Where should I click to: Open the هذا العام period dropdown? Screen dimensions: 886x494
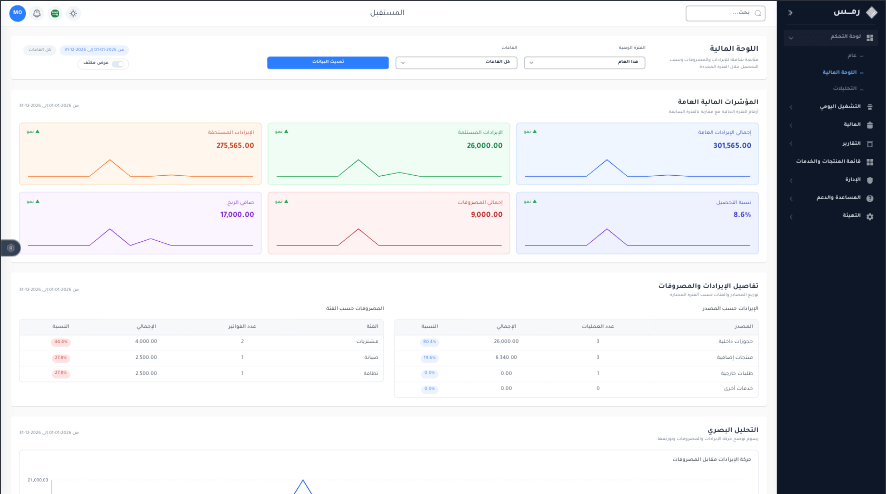pyautogui.click(x=584, y=62)
